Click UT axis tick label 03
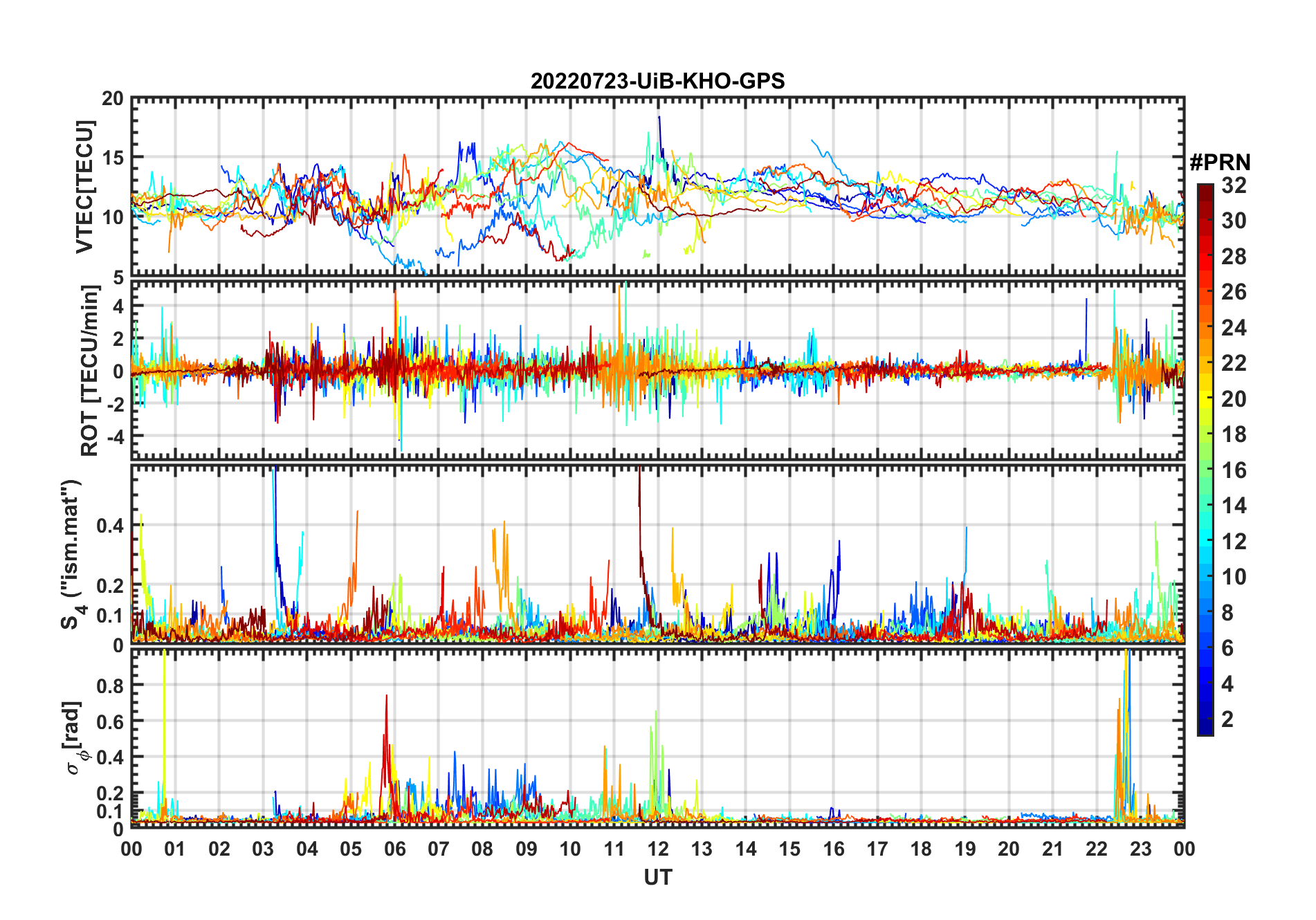Screen dimensions: 1316x920 (x=263, y=849)
